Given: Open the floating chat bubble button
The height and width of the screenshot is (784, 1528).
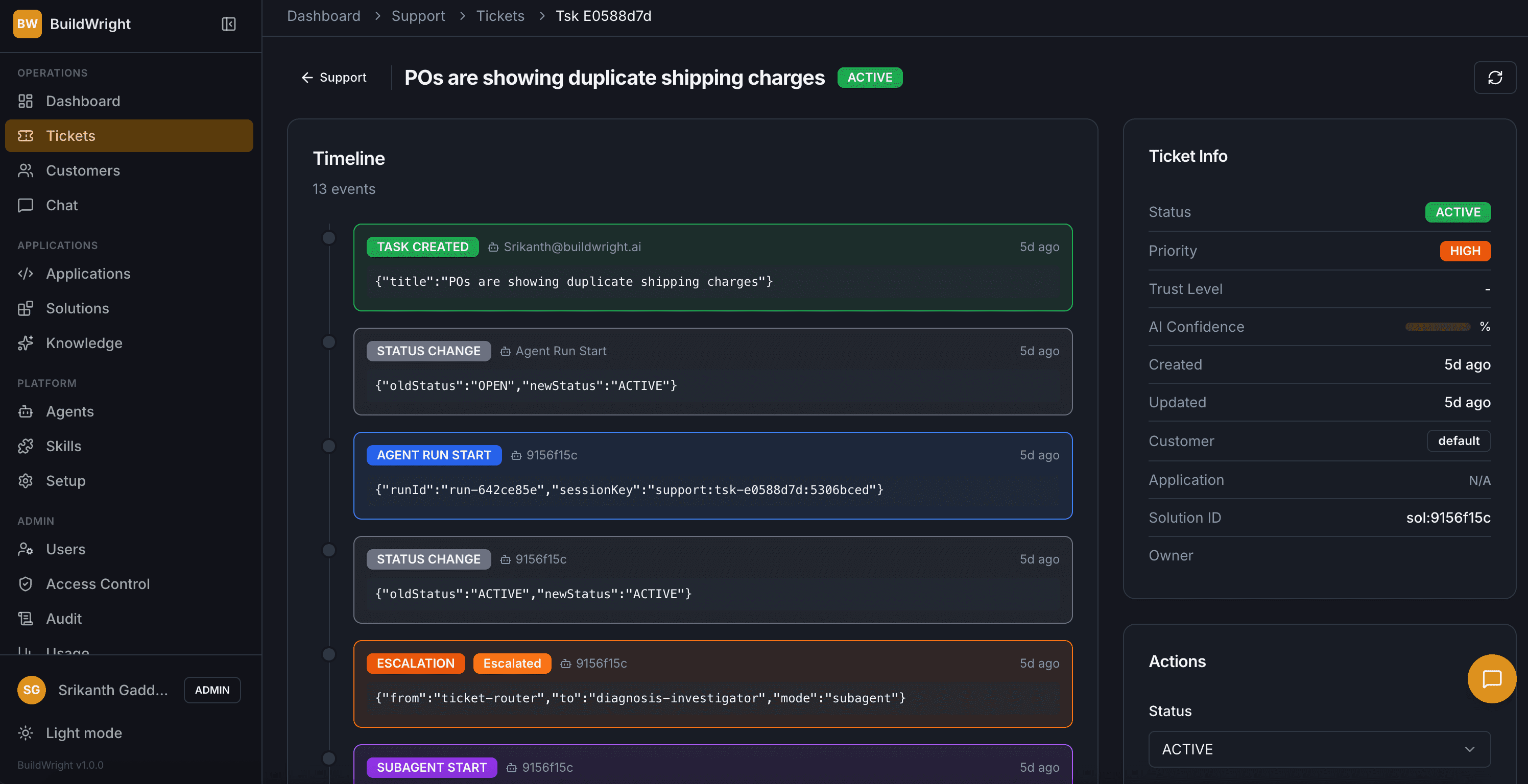Looking at the screenshot, I should click(x=1492, y=678).
